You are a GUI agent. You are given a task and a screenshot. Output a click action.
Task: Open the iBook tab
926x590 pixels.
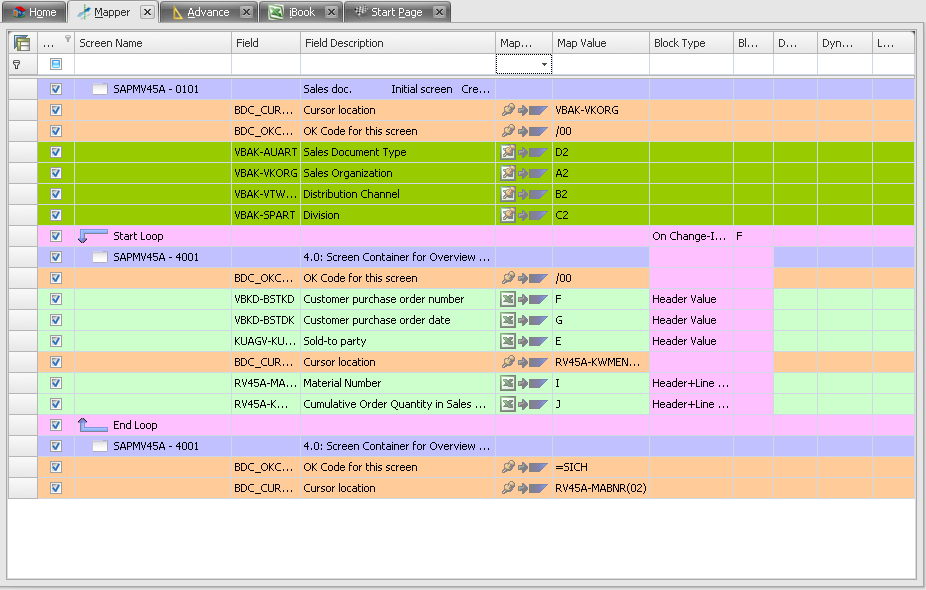click(x=294, y=12)
